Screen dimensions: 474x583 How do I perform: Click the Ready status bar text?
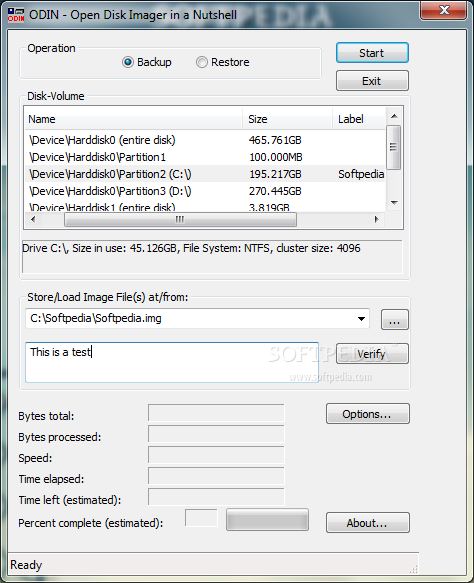pyautogui.click(x=26, y=565)
